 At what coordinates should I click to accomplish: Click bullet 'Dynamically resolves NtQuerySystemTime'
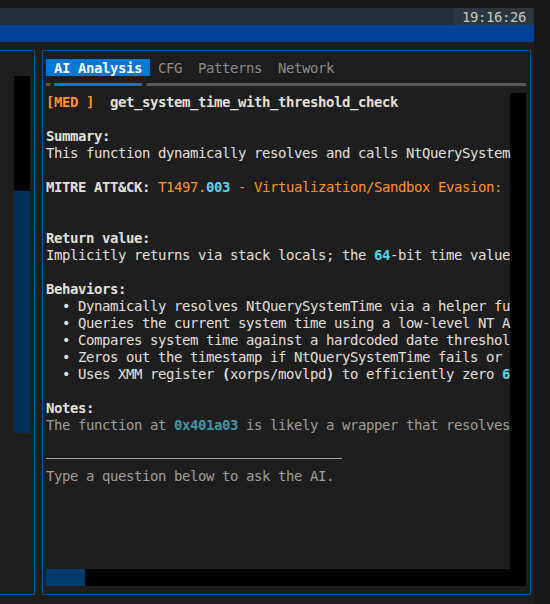286,306
